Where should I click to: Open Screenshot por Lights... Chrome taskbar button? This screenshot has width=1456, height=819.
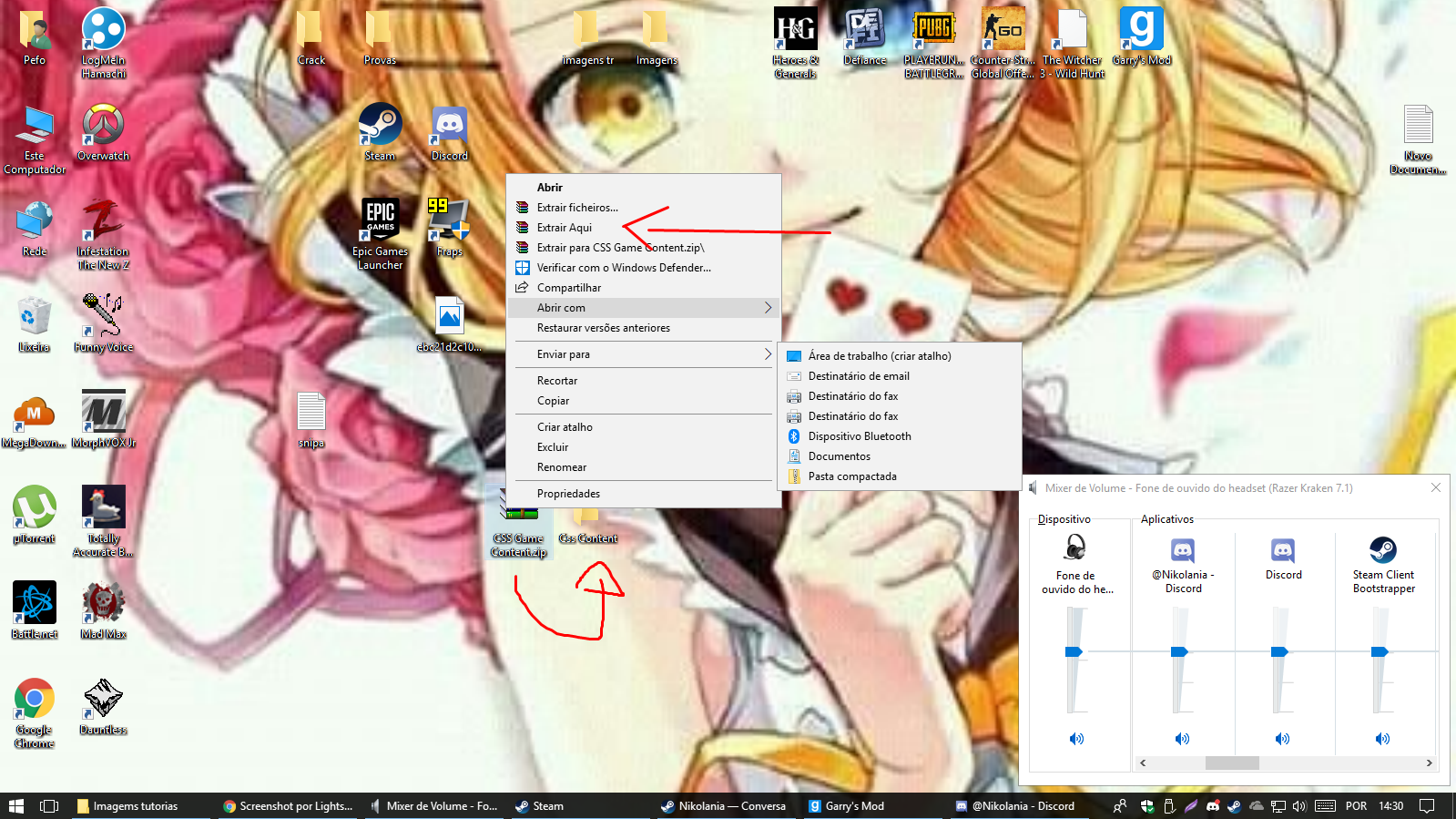288,806
